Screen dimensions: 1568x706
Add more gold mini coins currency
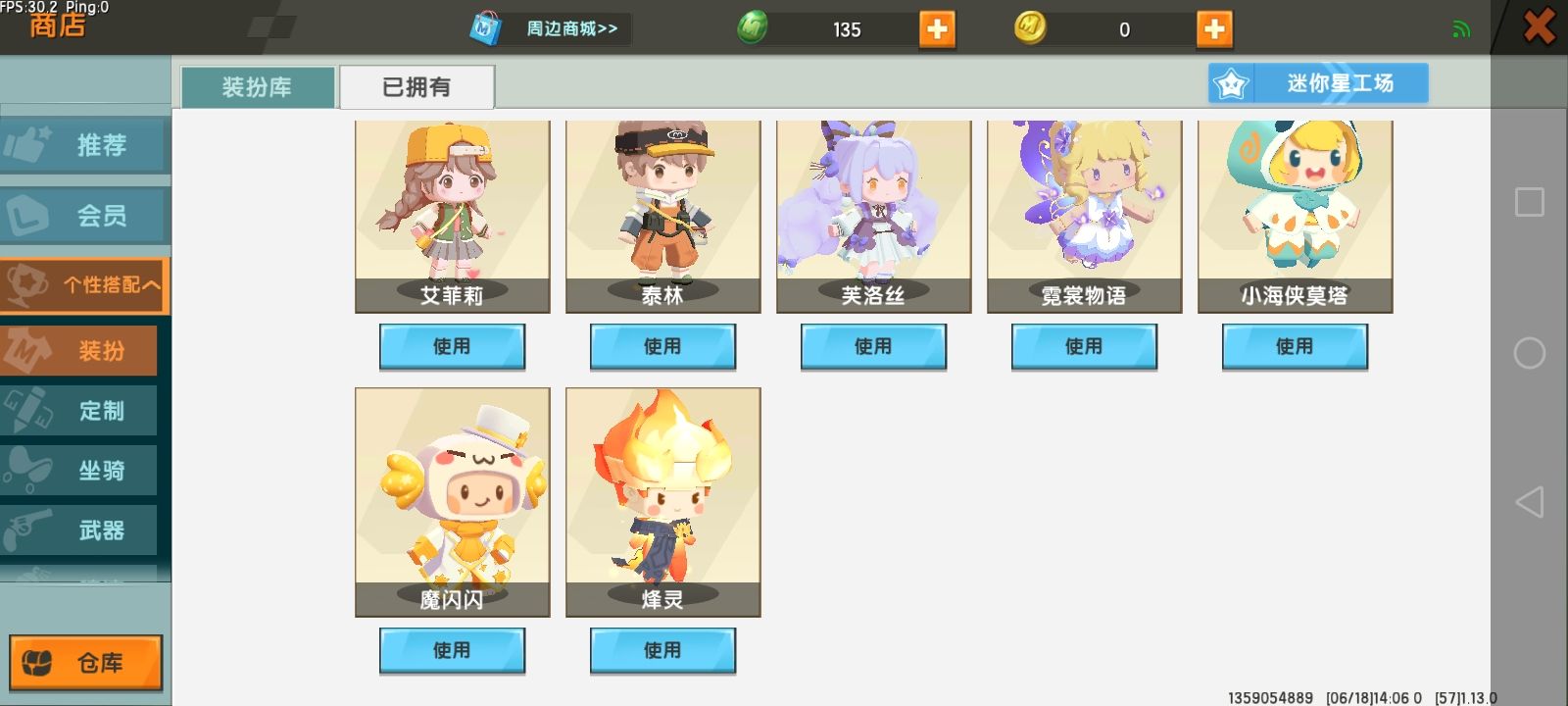click(1214, 29)
